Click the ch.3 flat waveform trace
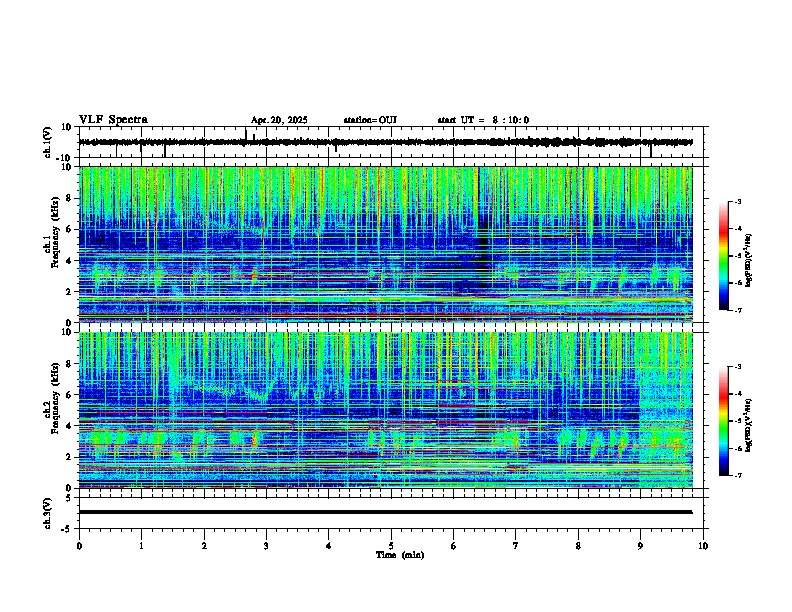The width and height of the screenshot is (792, 612). click(385, 512)
